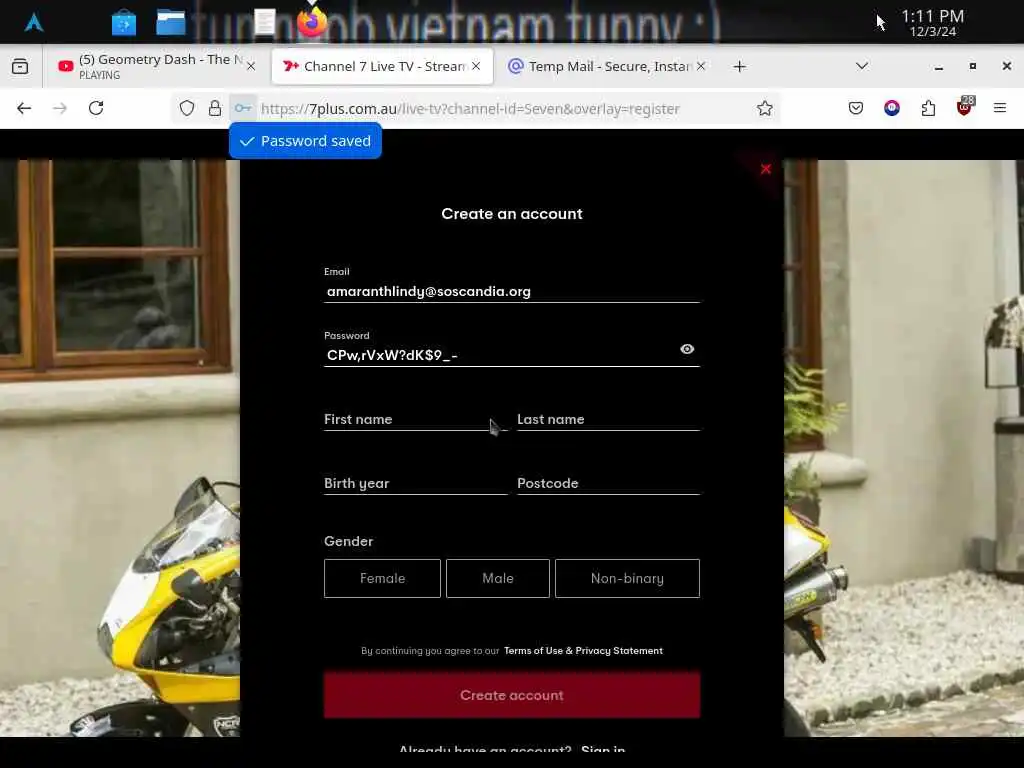Submit with the Create account button
Viewport: 1024px width, 768px height.
[x=512, y=696]
